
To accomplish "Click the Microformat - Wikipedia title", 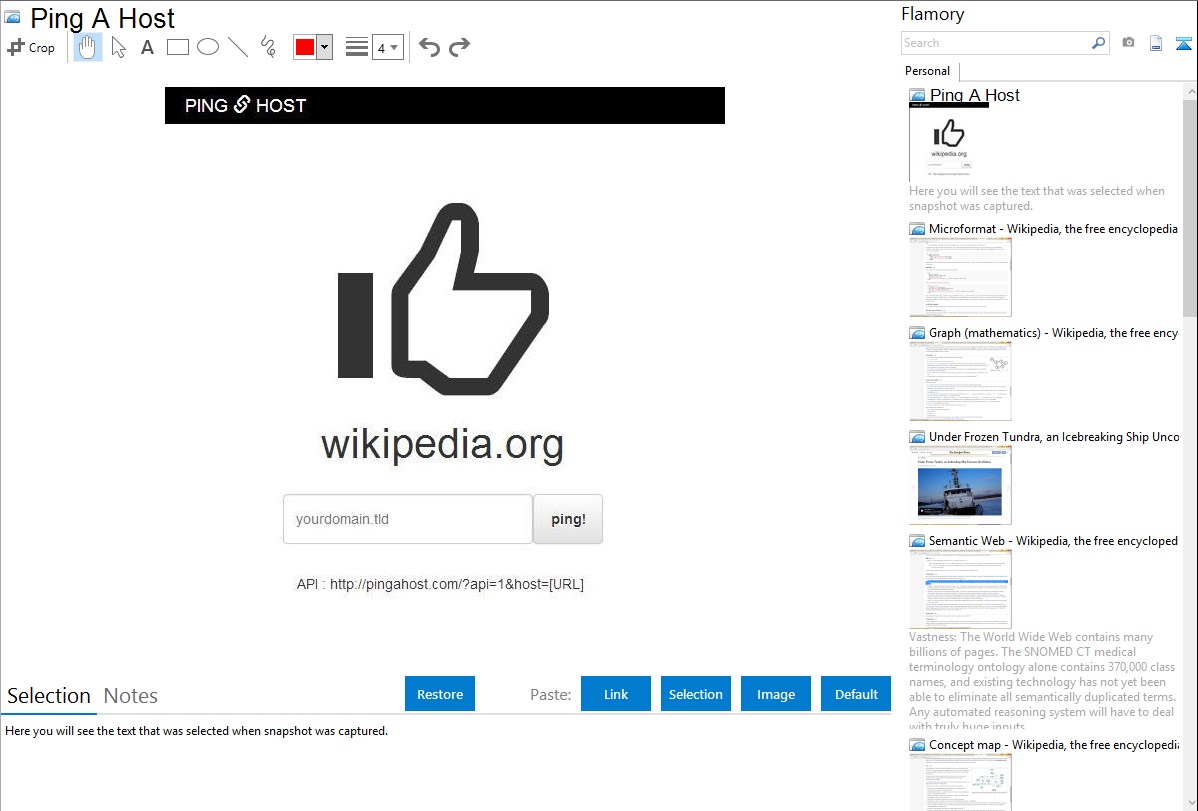I will [1054, 229].
